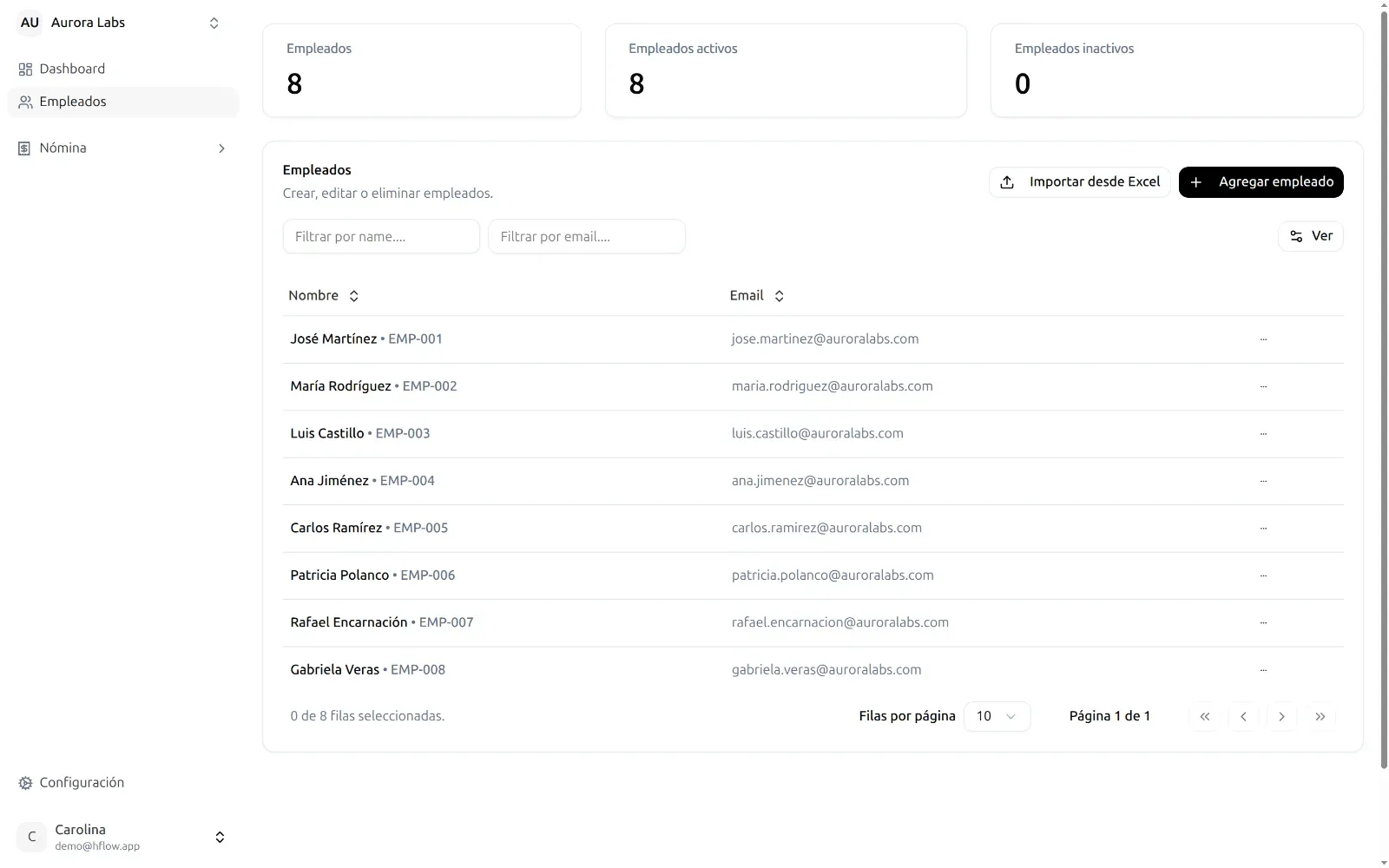Click Rafael Encarnación name cell

point(382,622)
